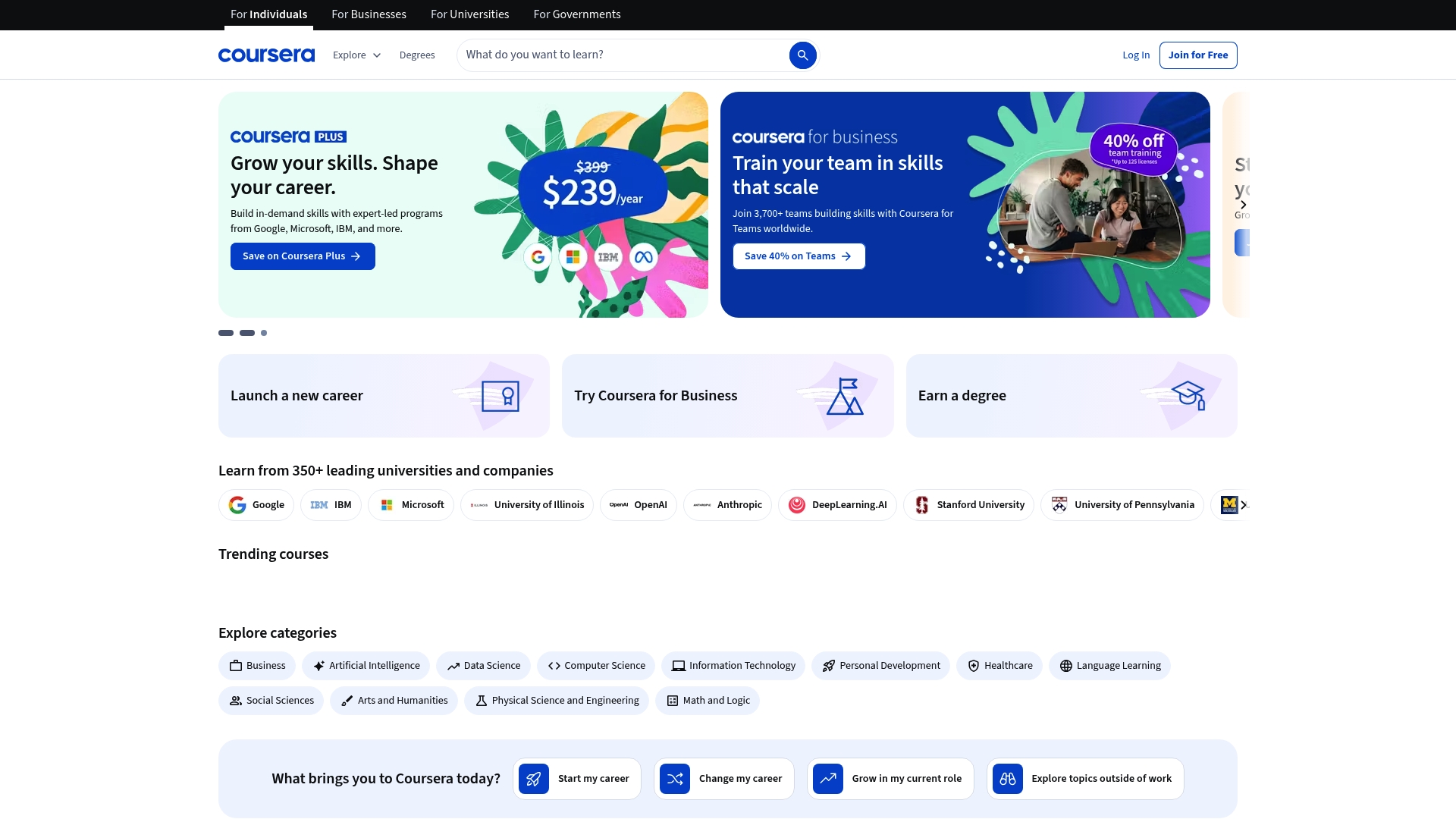1456x819 pixels.
Task: Open the Degrees menu link
Action: pyautogui.click(x=417, y=55)
